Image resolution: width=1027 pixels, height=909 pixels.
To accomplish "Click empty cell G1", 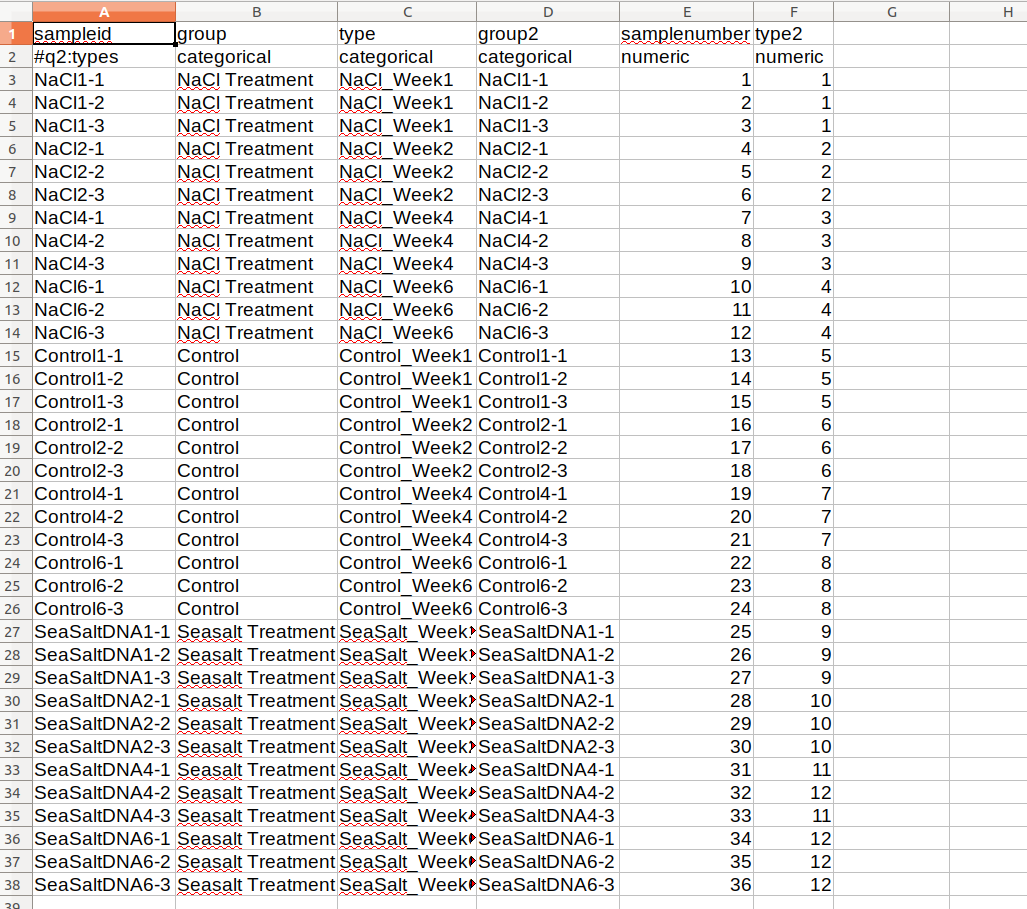I will pyautogui.click(x=891, y=34).
